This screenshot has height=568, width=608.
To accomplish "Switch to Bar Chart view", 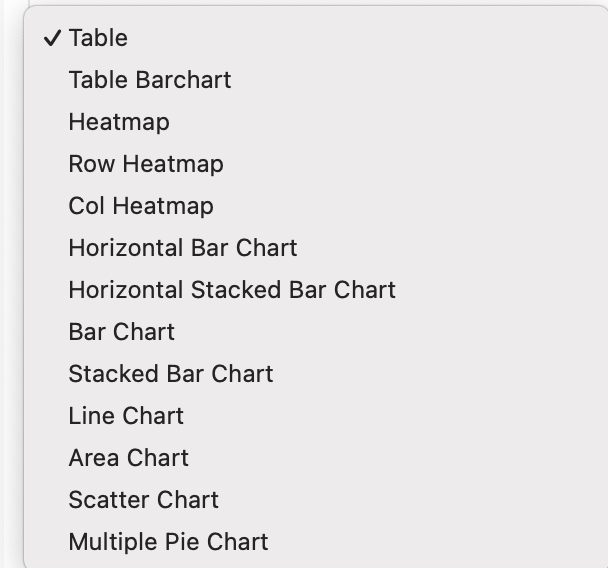I will pos(121,332).
